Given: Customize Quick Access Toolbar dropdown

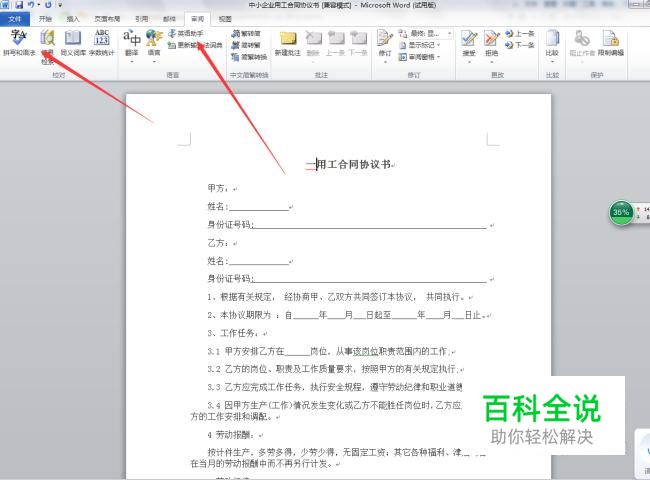Looking at the screenshot, I should pyautogui.click(x=60, y=5).
